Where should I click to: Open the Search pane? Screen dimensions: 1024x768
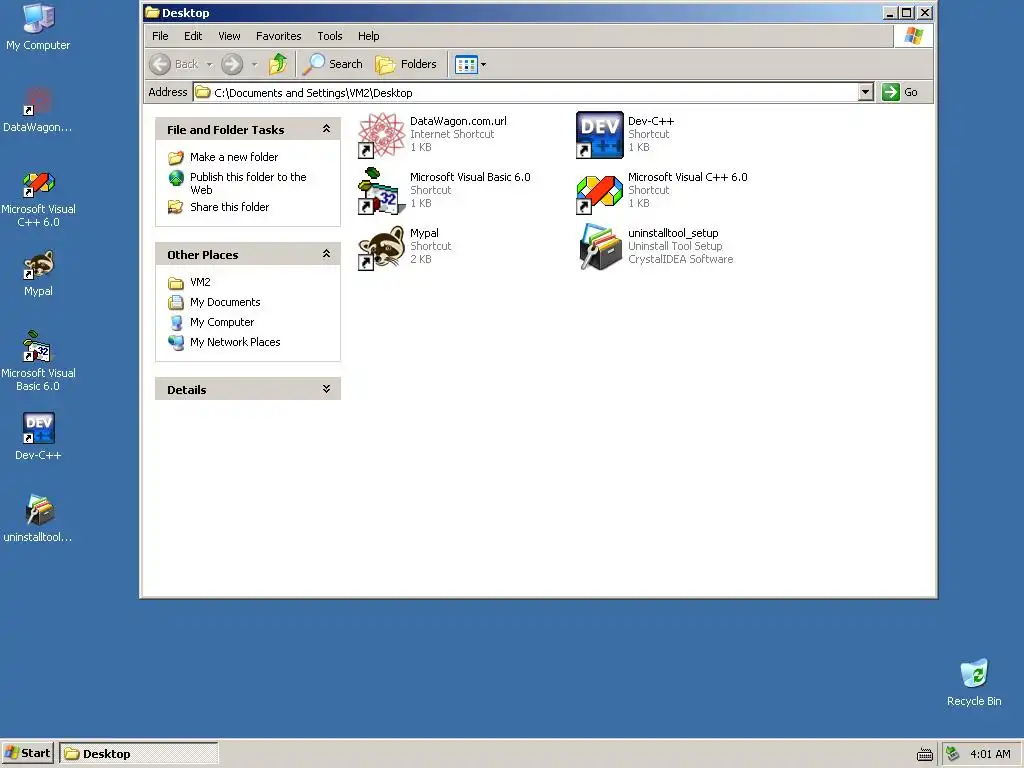click(x=333, y=64)
